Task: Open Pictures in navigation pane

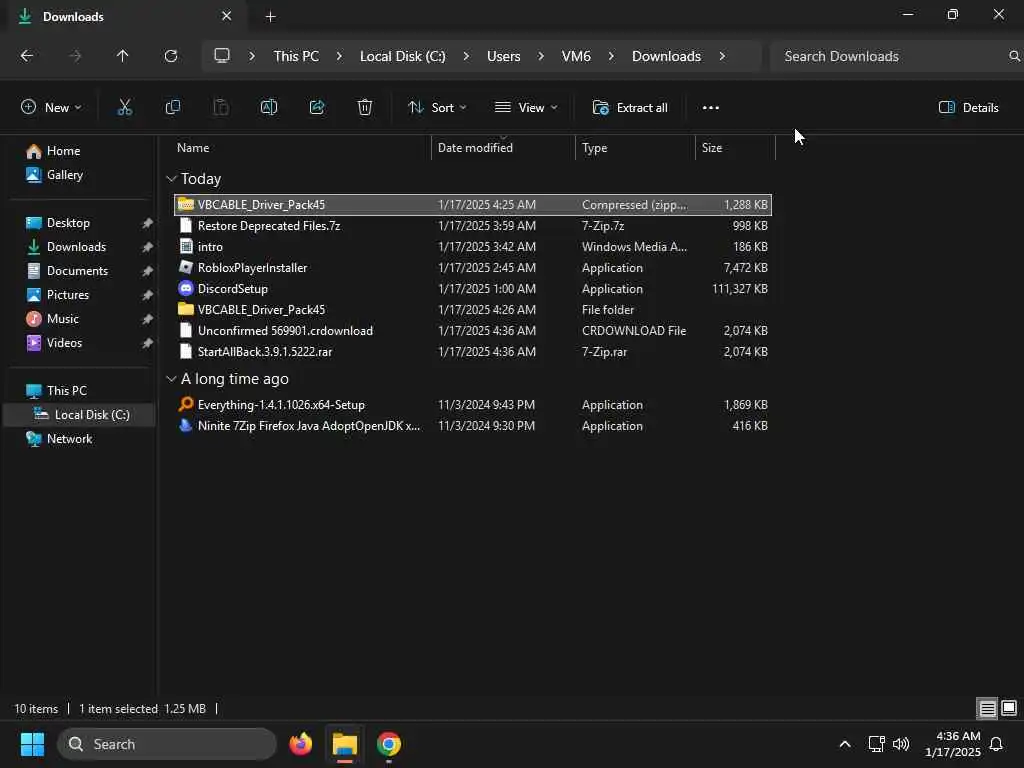Action: (x=67, y=295)
